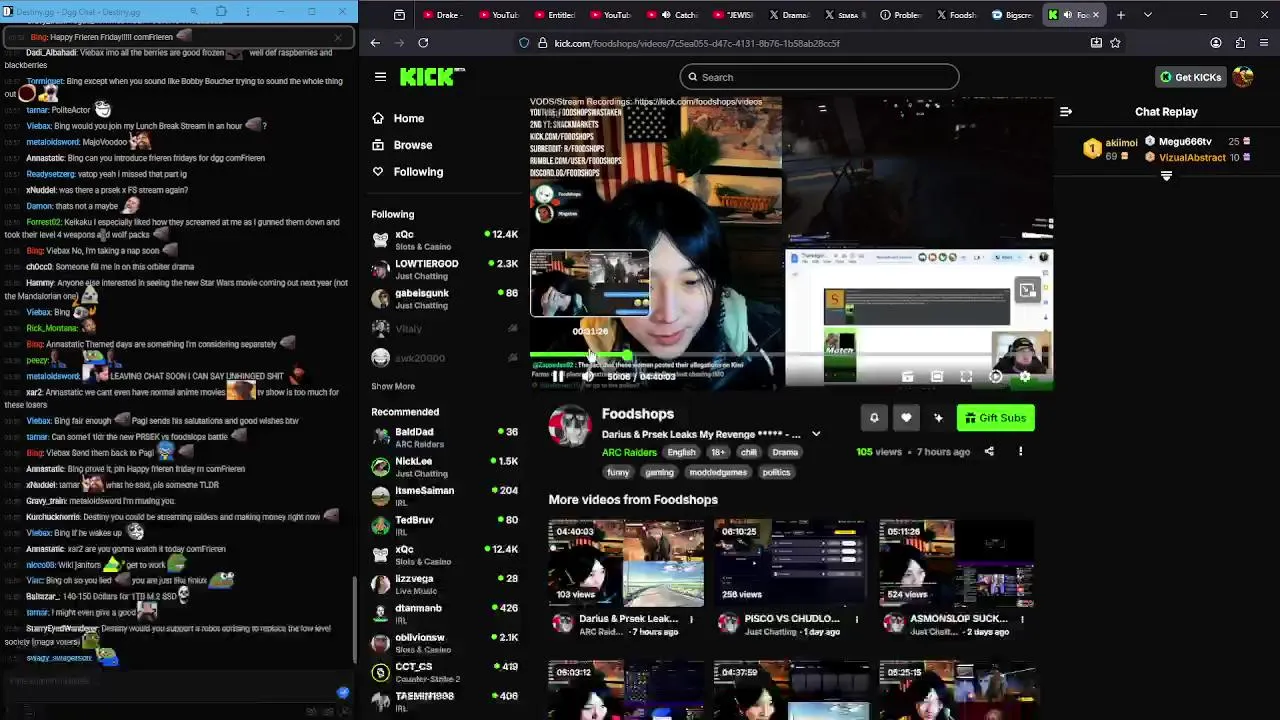The height and width of the screenshot is (720, 1280).
Task: Click the Get KICKs button
Action: click(x=1190, y=77)
